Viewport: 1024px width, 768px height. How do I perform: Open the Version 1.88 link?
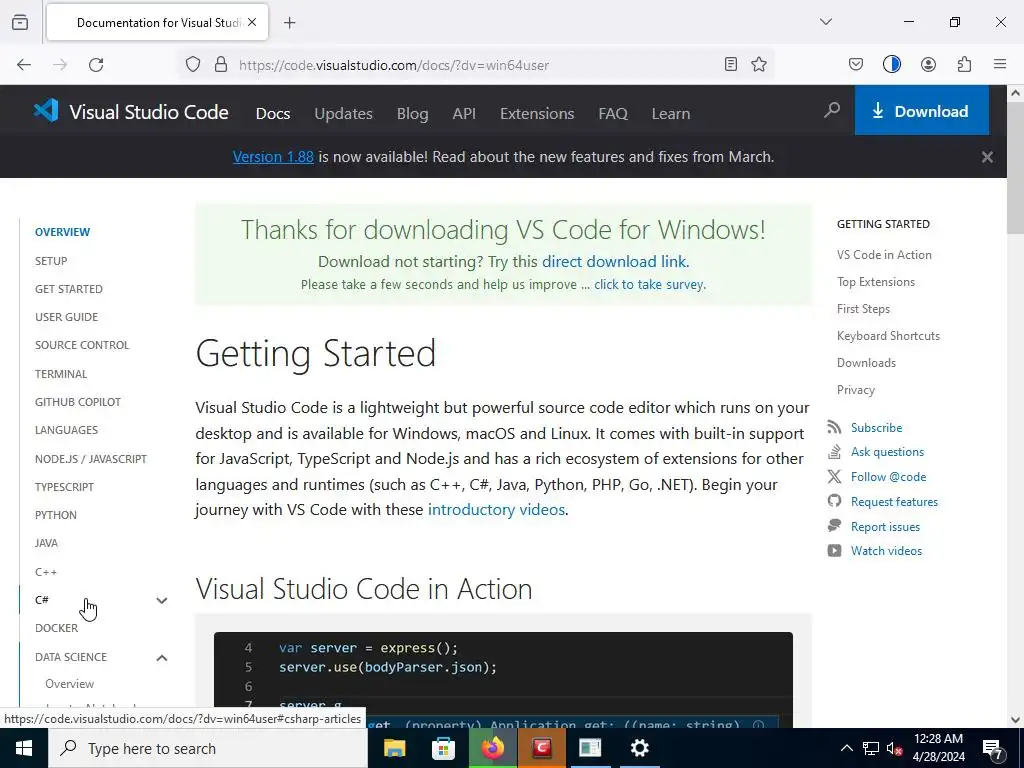(273, 157)
